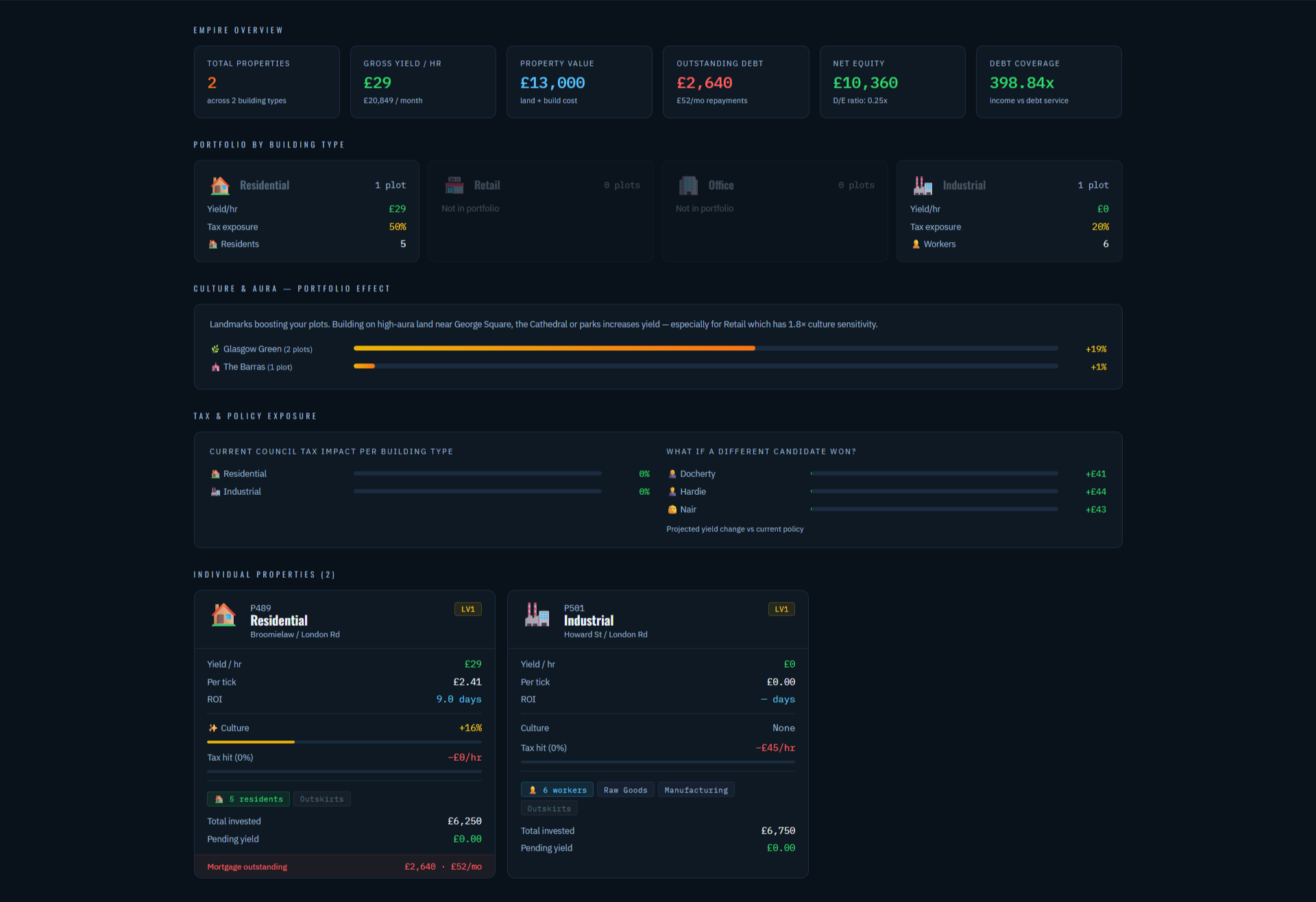Click the Culture sparkle icon on P489
This screenshot has height=902, width=1316.
pos(212,728)
